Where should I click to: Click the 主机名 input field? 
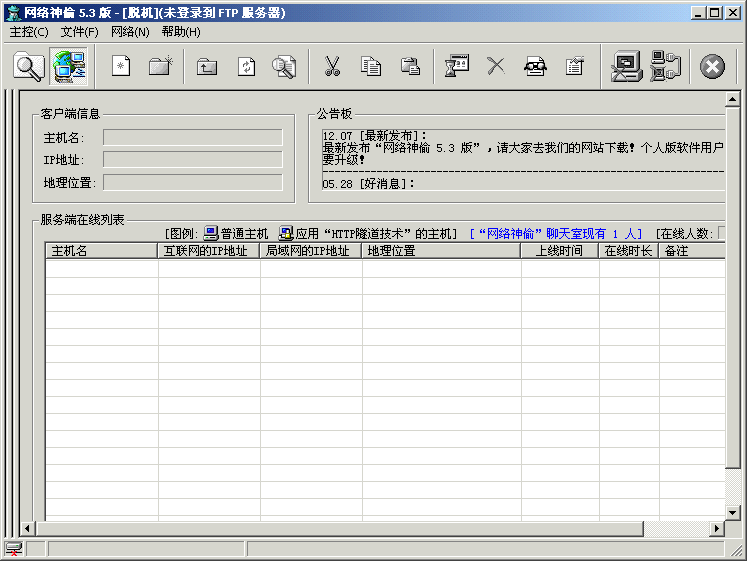pos(192,138)
